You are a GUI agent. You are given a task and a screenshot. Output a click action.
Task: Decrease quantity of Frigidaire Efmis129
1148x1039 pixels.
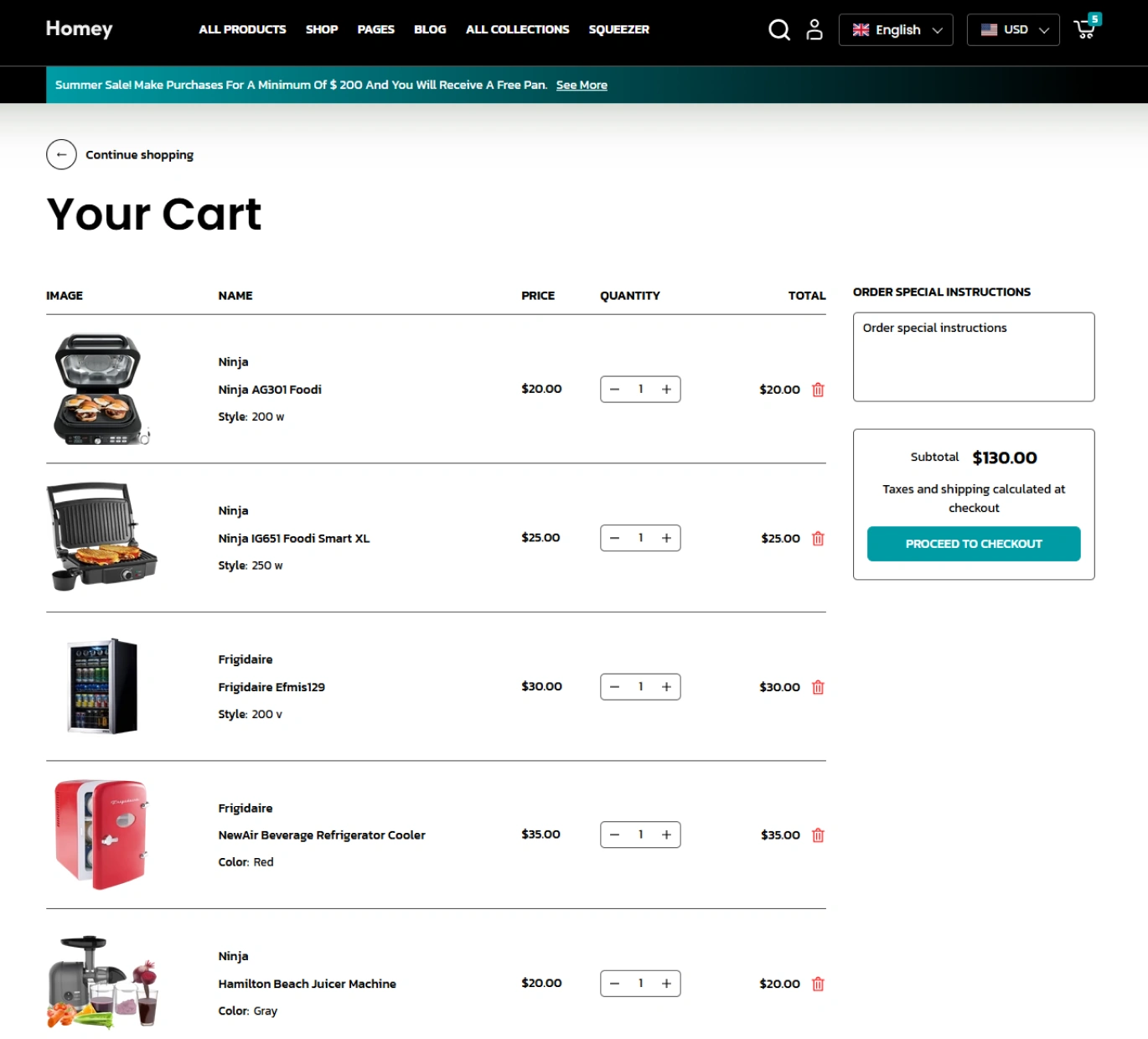(615, 687)
